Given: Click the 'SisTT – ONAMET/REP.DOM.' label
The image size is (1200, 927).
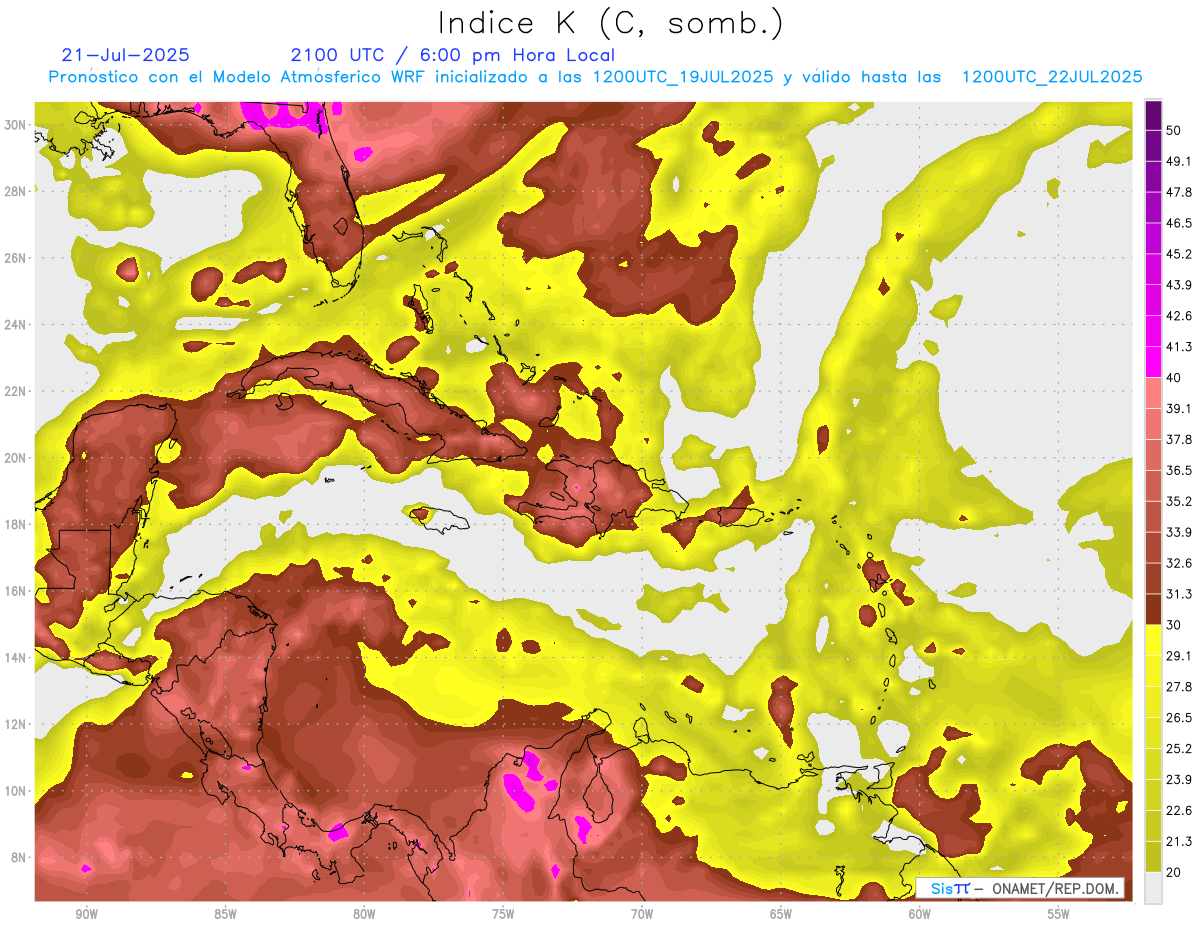Looking at the screenshot, I should pos(1020,888).
